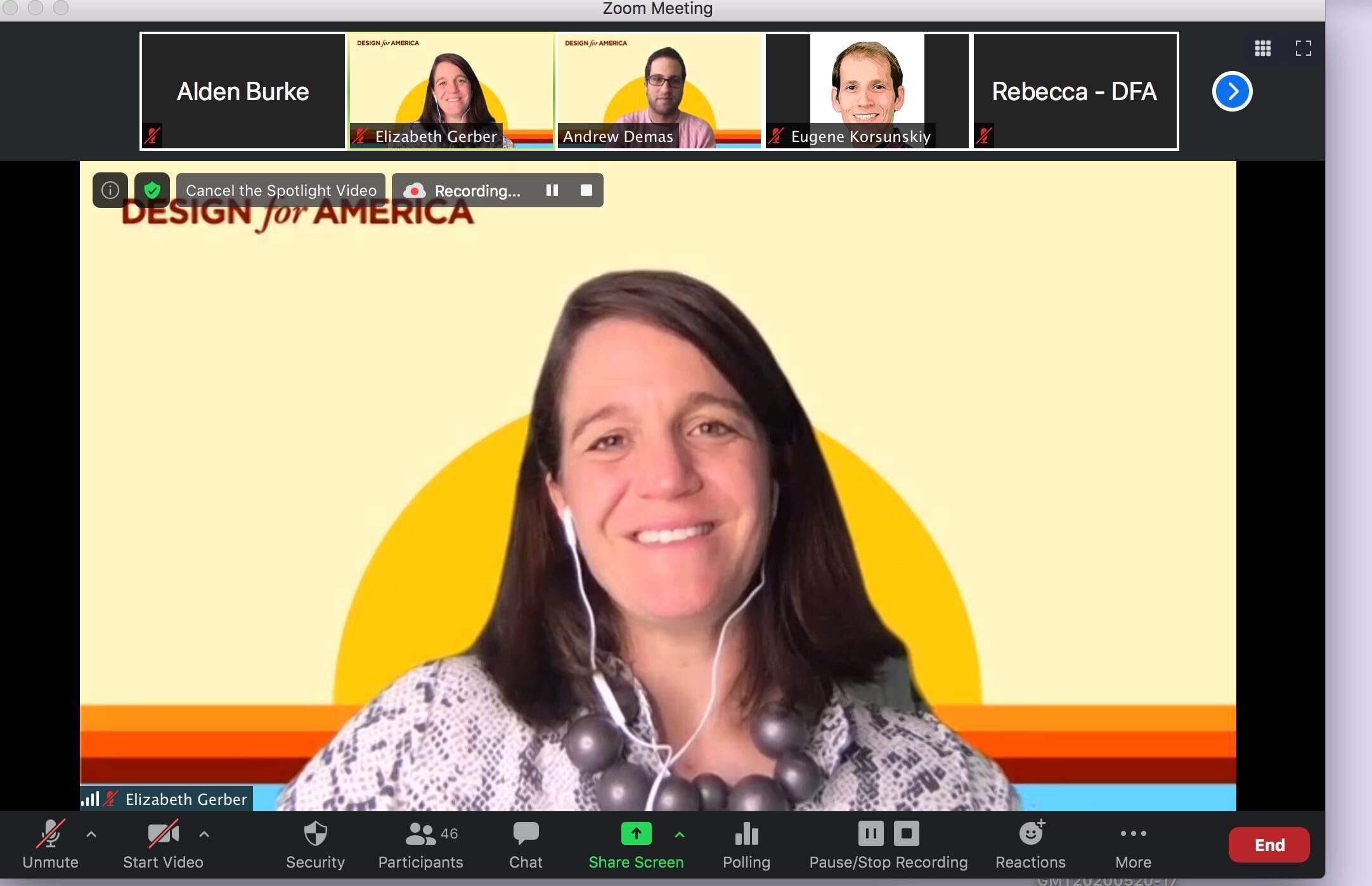Select Elizabeth Gerber's video thumbnail
The image size is (1372, 886).
click(451, 91)
